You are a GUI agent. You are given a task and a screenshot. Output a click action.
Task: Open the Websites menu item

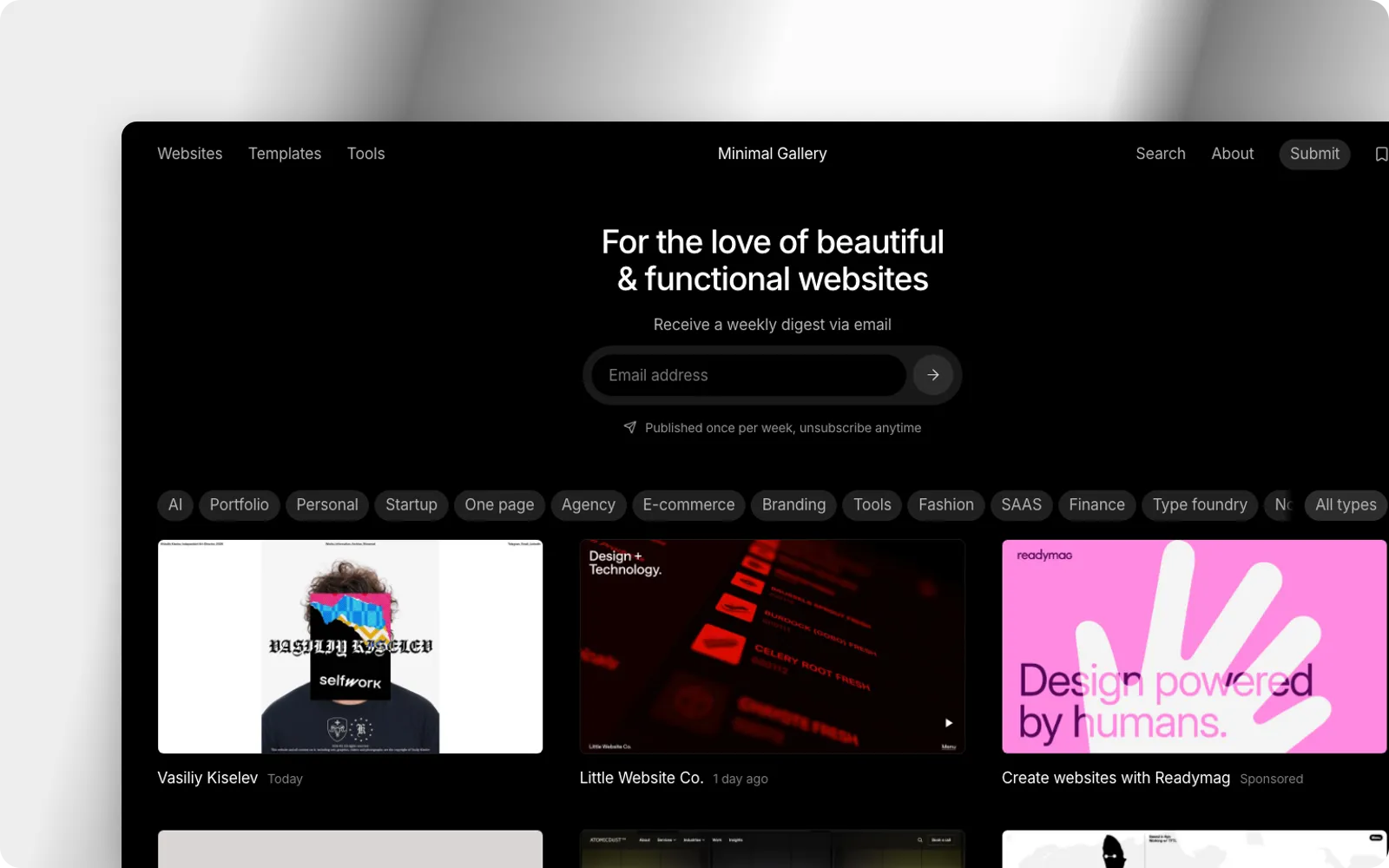tap(190, 154)
